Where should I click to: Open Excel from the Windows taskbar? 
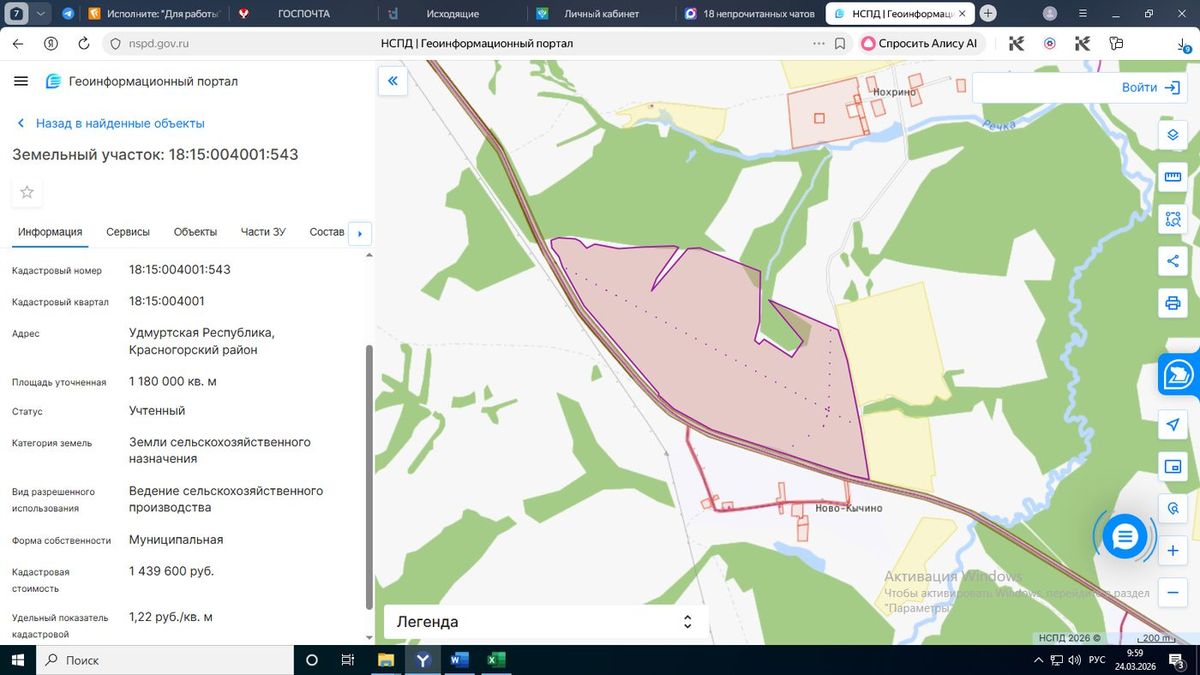click(x=496, y=660)
